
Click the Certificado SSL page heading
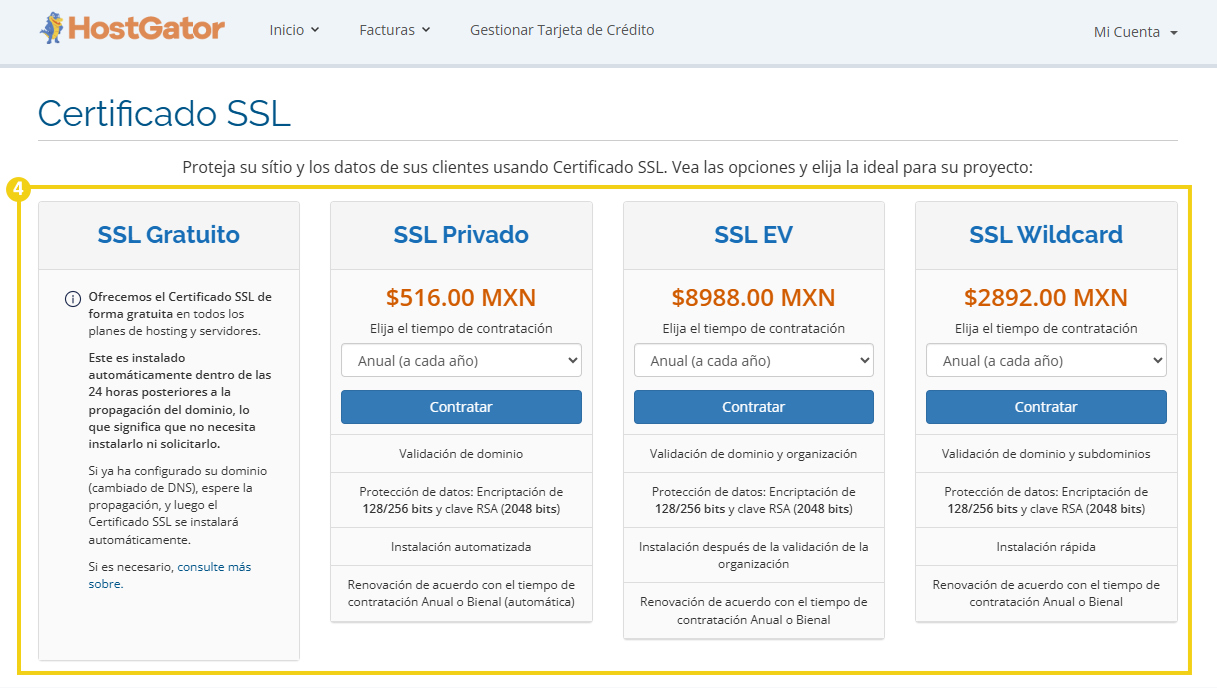[x=164, y=113]
